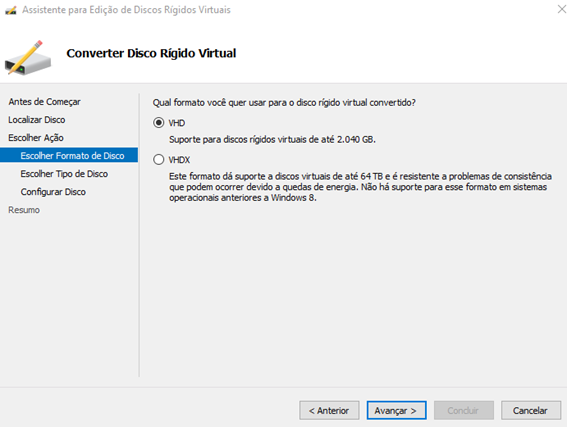567x427 pixels.
Task: Click the Converter Disco Rígido Virtual heading
Action: coord(151,53)
